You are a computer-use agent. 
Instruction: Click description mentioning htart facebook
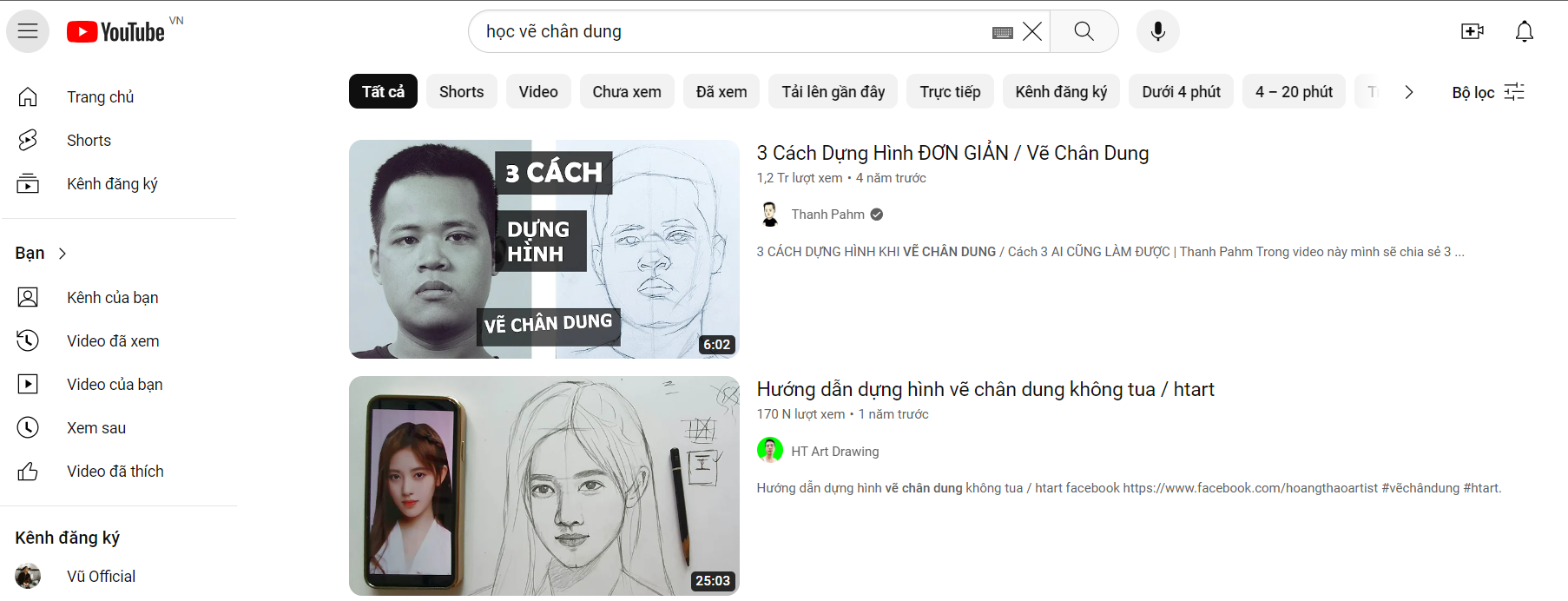pyautogui.click(x=1129, y=488)
